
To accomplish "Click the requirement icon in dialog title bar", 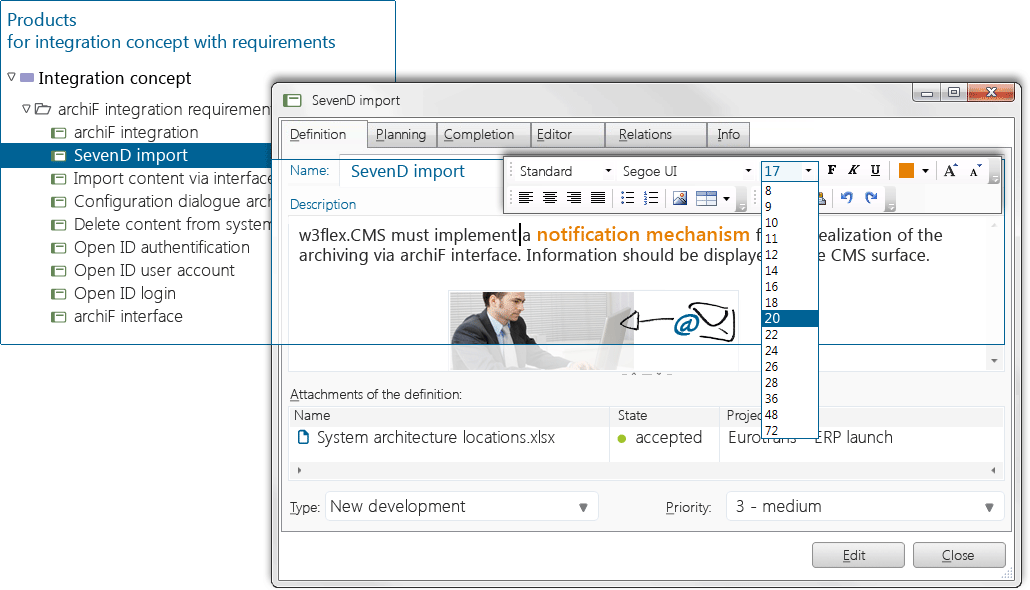I will [292, 101].
